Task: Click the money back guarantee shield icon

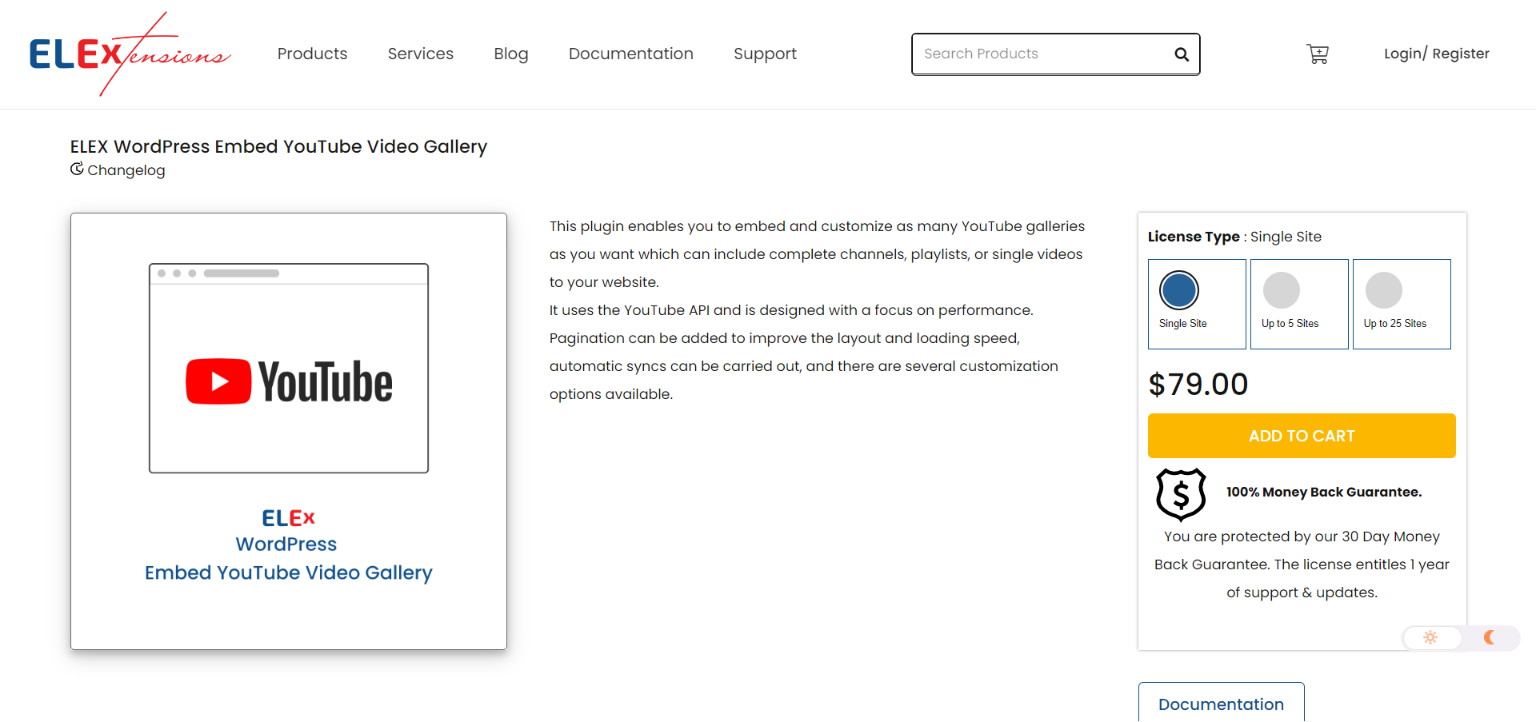Action: (x=1181, y=494)
